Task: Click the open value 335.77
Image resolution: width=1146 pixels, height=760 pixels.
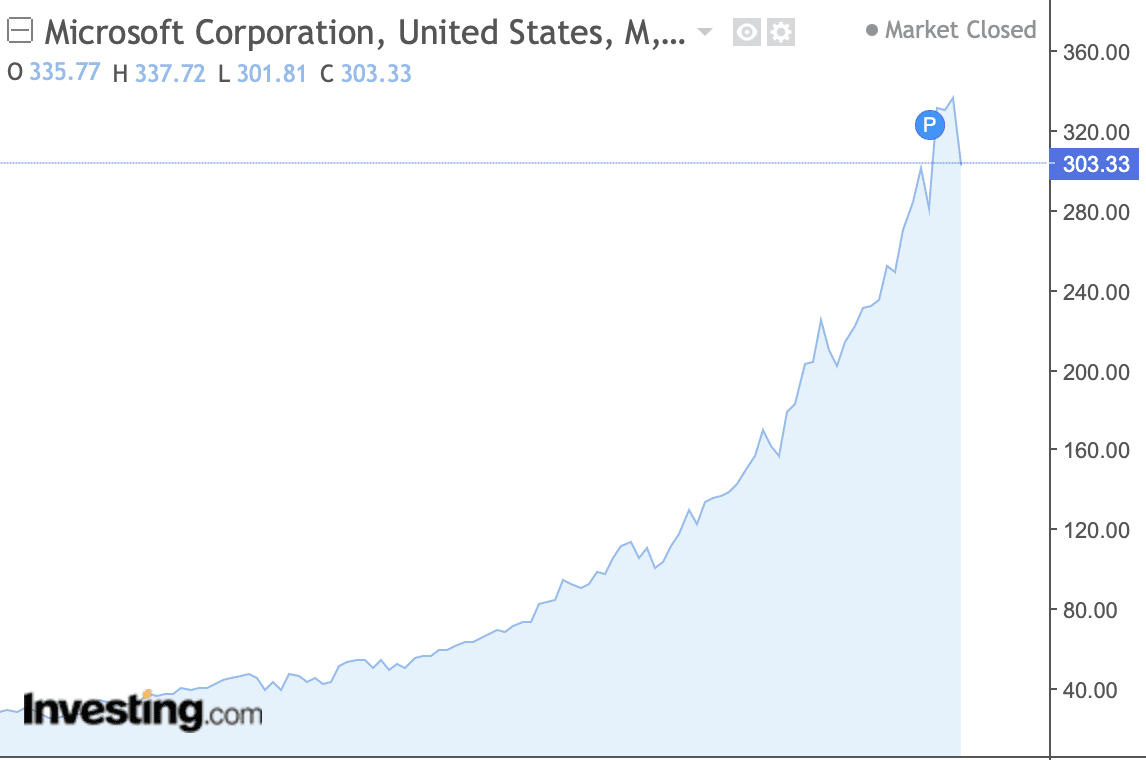Action: pos(67,73)
